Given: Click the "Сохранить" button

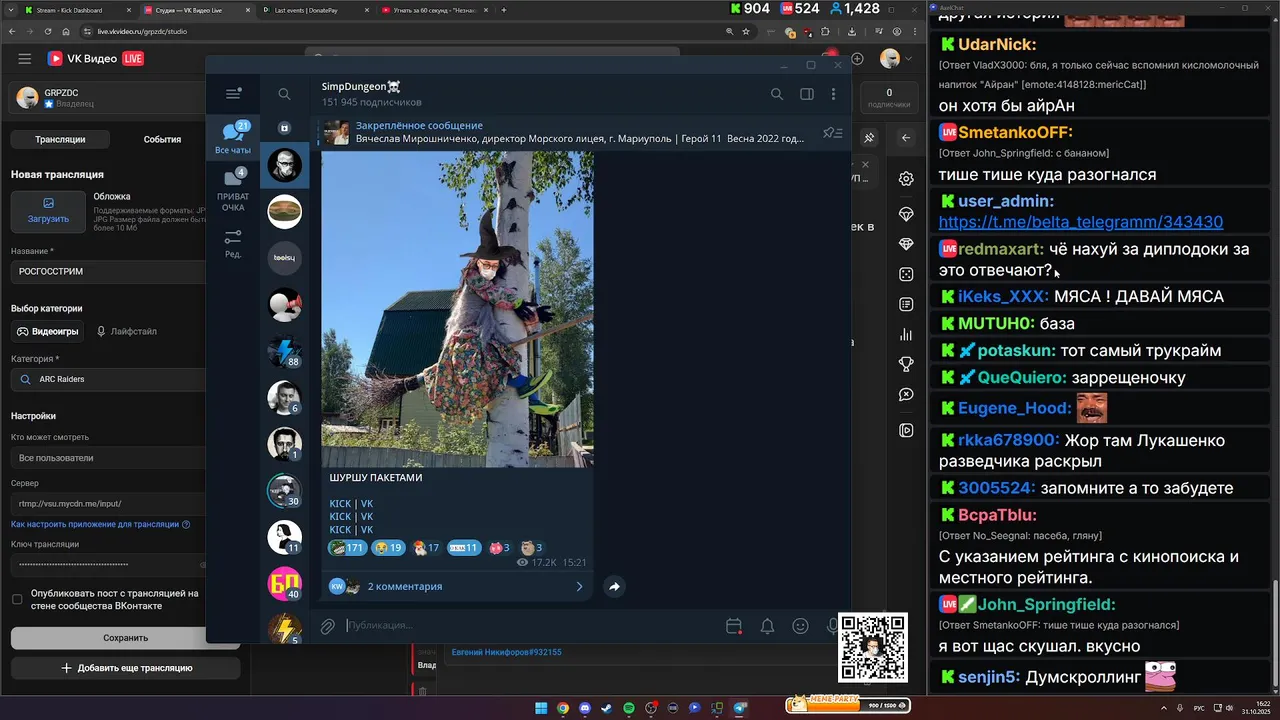Looking at the screenshot, I should point(125,637).
